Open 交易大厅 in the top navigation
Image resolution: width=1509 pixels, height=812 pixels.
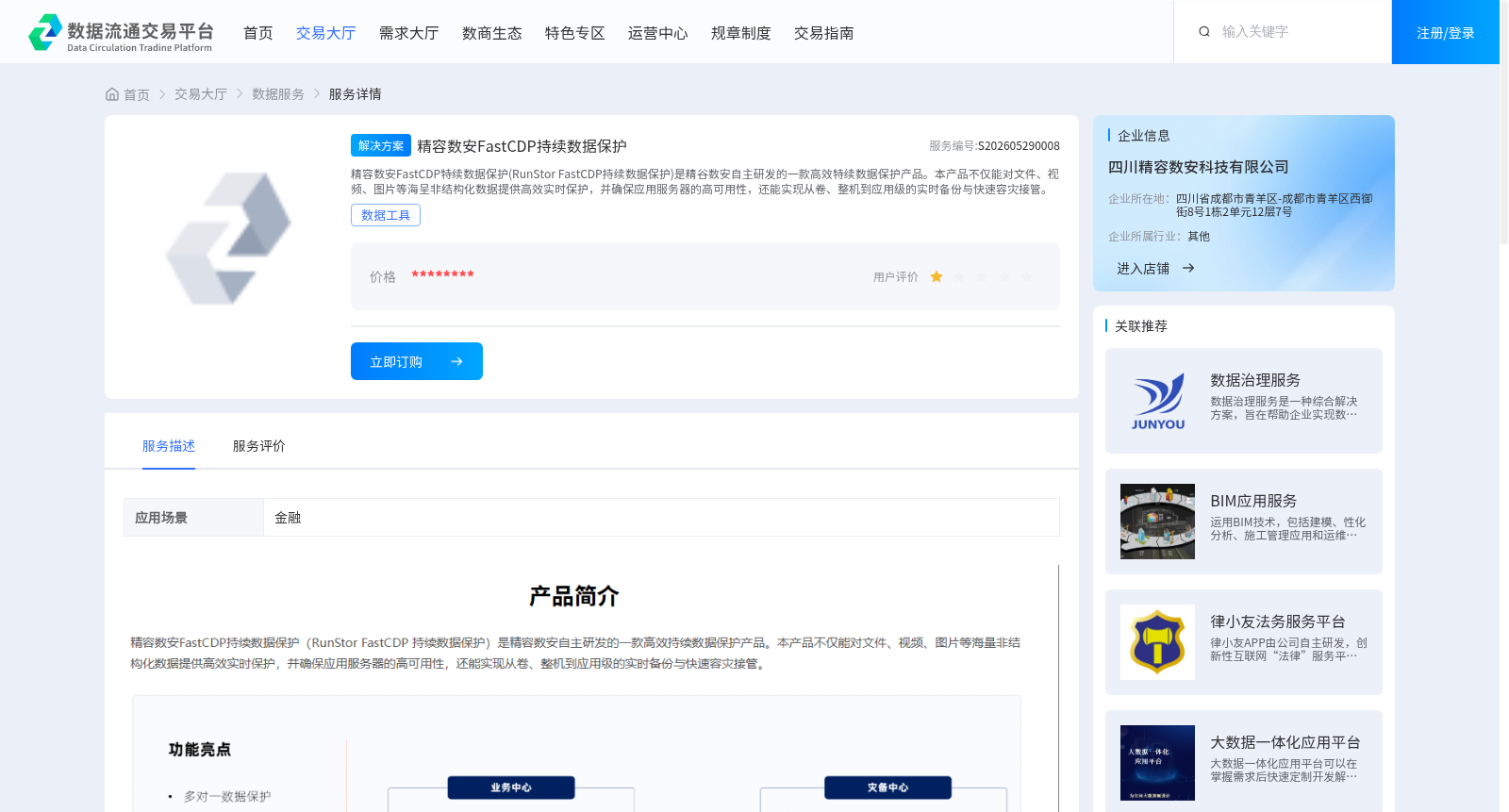pos(325,33)
